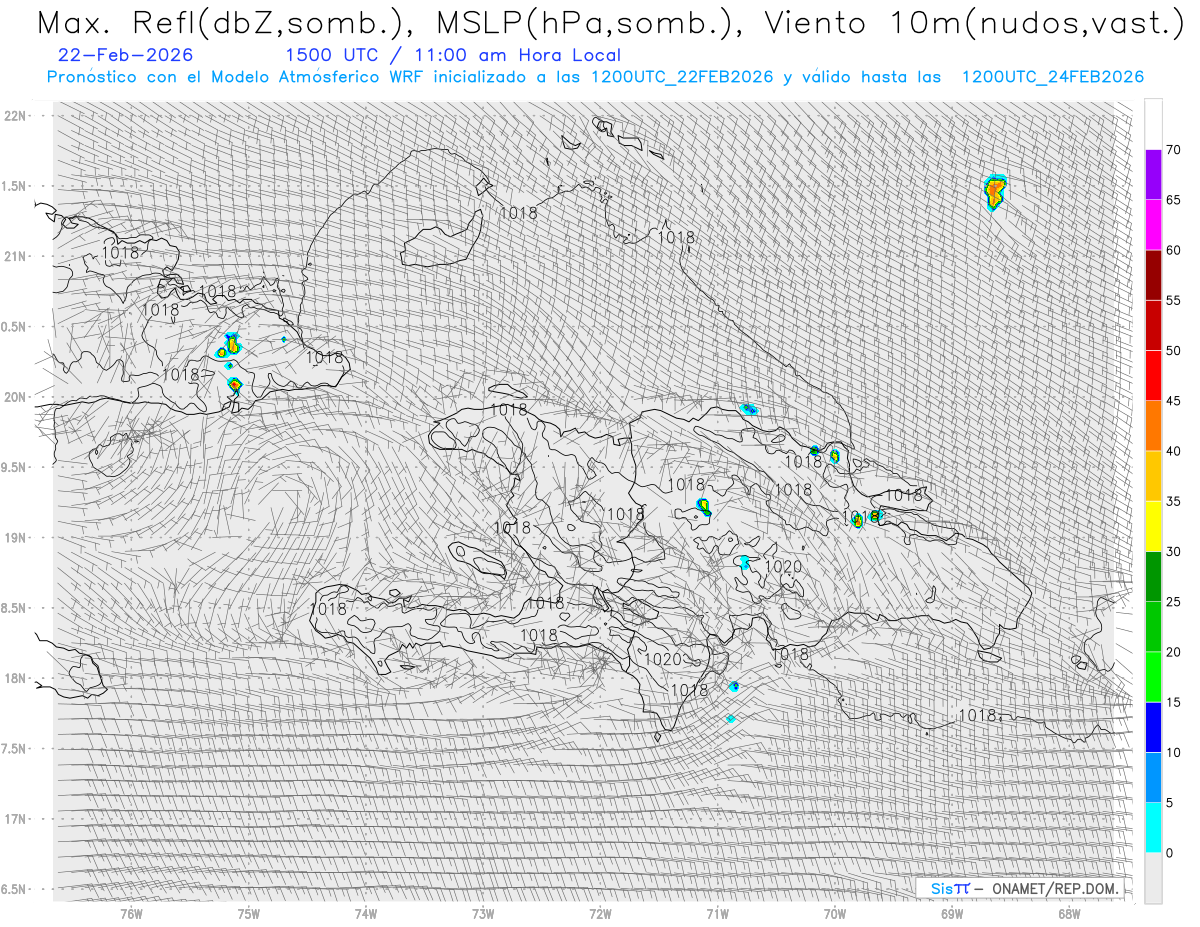The width and height of the screenshot is (1200, 927).
Task: Click the purple 65–70 dBZ colorbar segment
Action: [x=1153, y=175]
